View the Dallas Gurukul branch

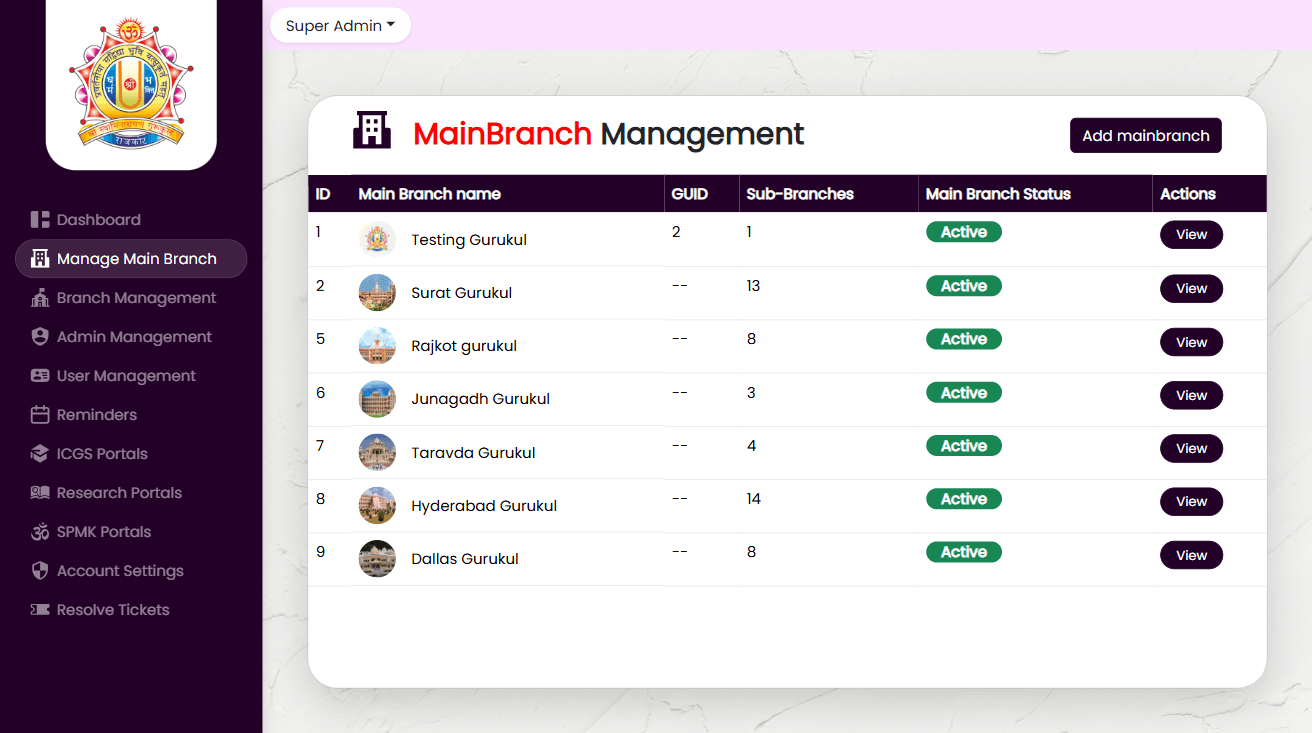point(1191,556)
